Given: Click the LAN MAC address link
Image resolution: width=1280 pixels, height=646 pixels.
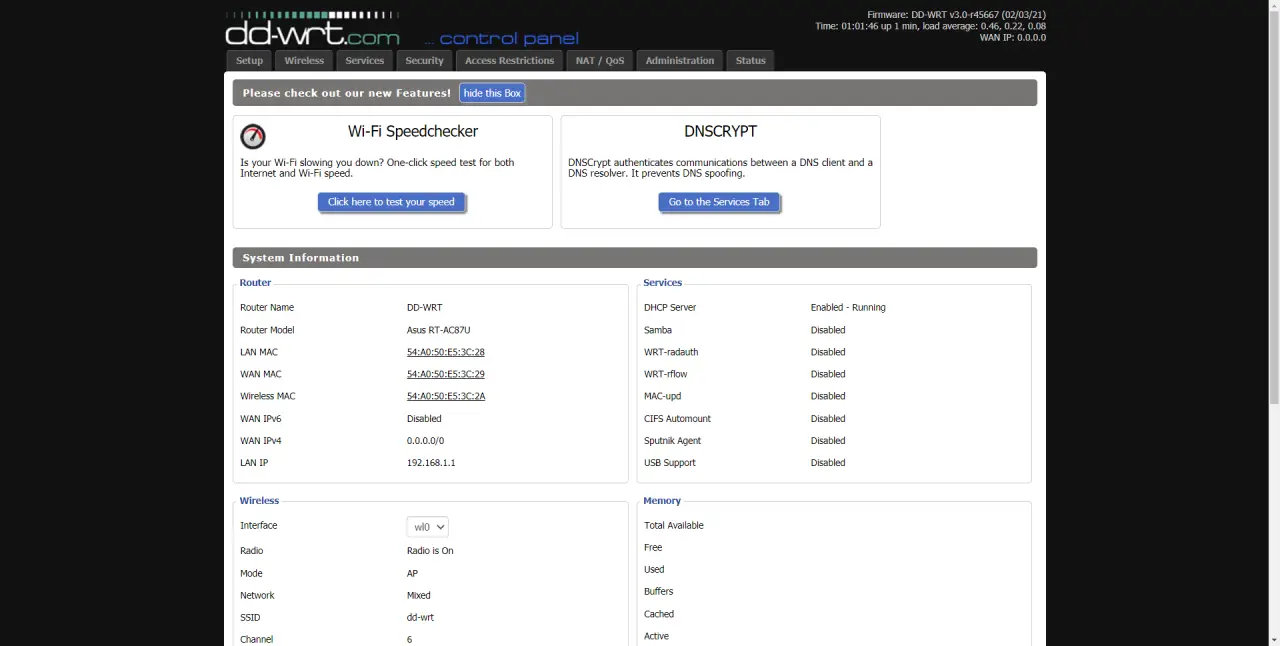Looking at the screenshot, I should pos(445,352).
